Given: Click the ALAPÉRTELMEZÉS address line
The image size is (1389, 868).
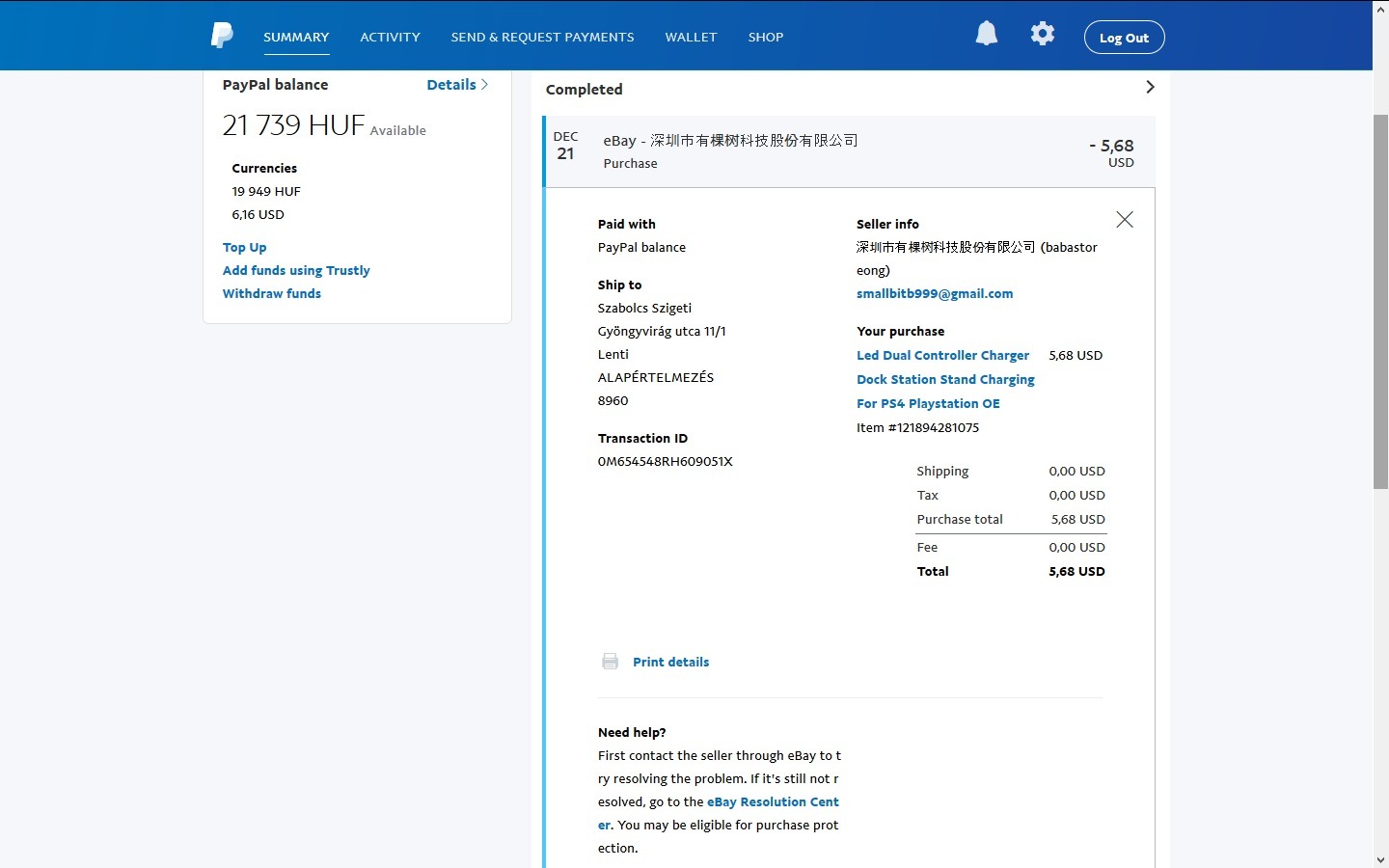Looking at the screenshot, I should (656, 378).
